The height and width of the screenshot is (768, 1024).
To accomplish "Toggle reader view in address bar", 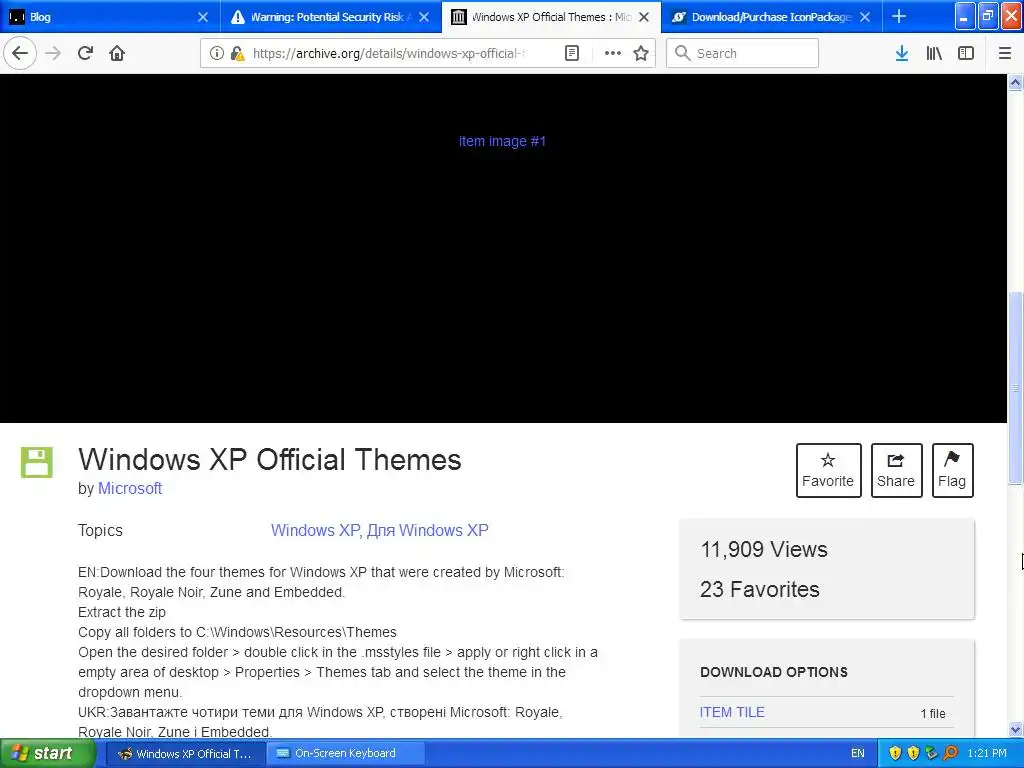I will click(571, 53).
